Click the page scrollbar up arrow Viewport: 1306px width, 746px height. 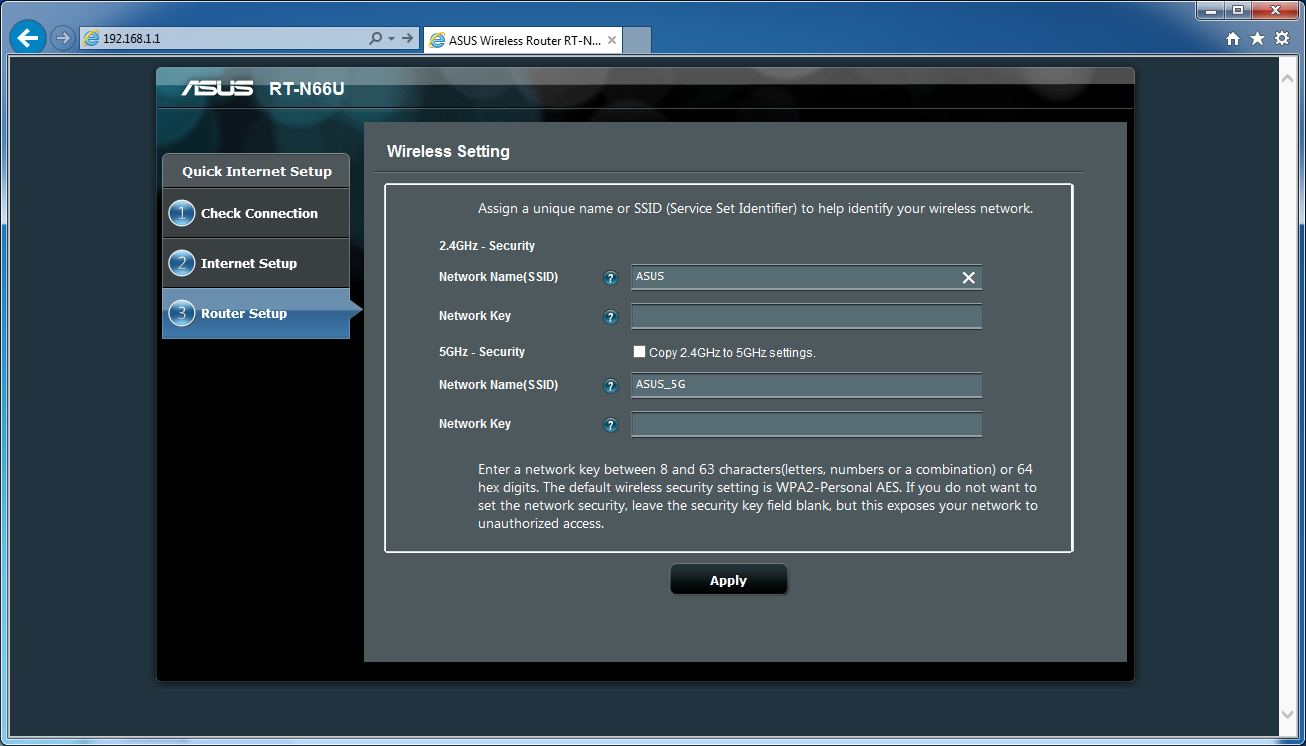click(1289, 77)
